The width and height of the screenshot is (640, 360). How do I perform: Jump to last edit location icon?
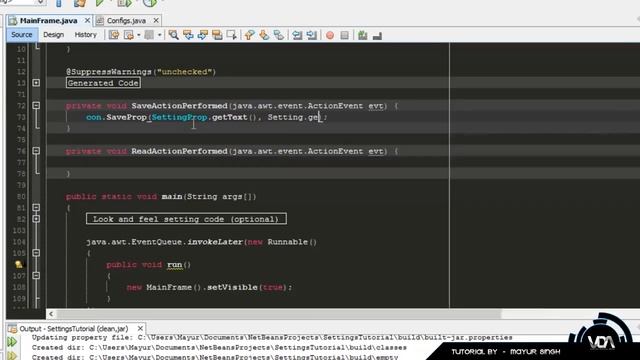114,35
